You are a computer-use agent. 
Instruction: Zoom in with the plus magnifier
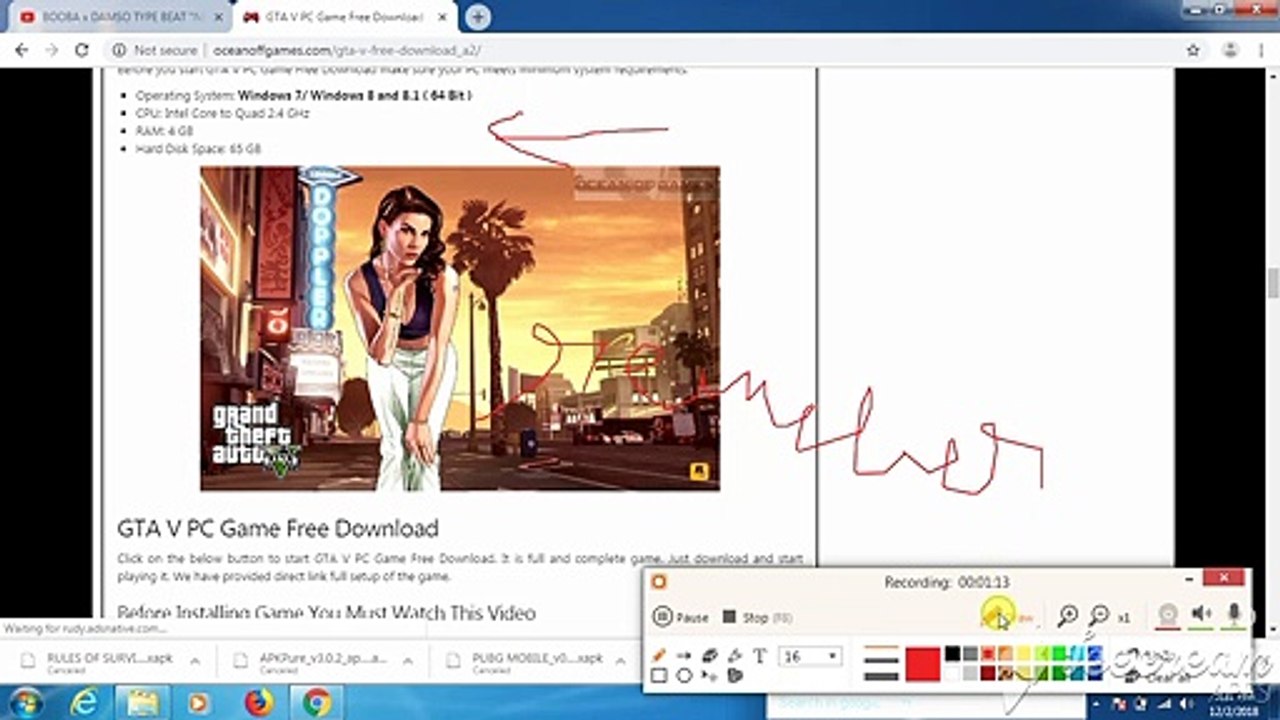point(1068,617)
